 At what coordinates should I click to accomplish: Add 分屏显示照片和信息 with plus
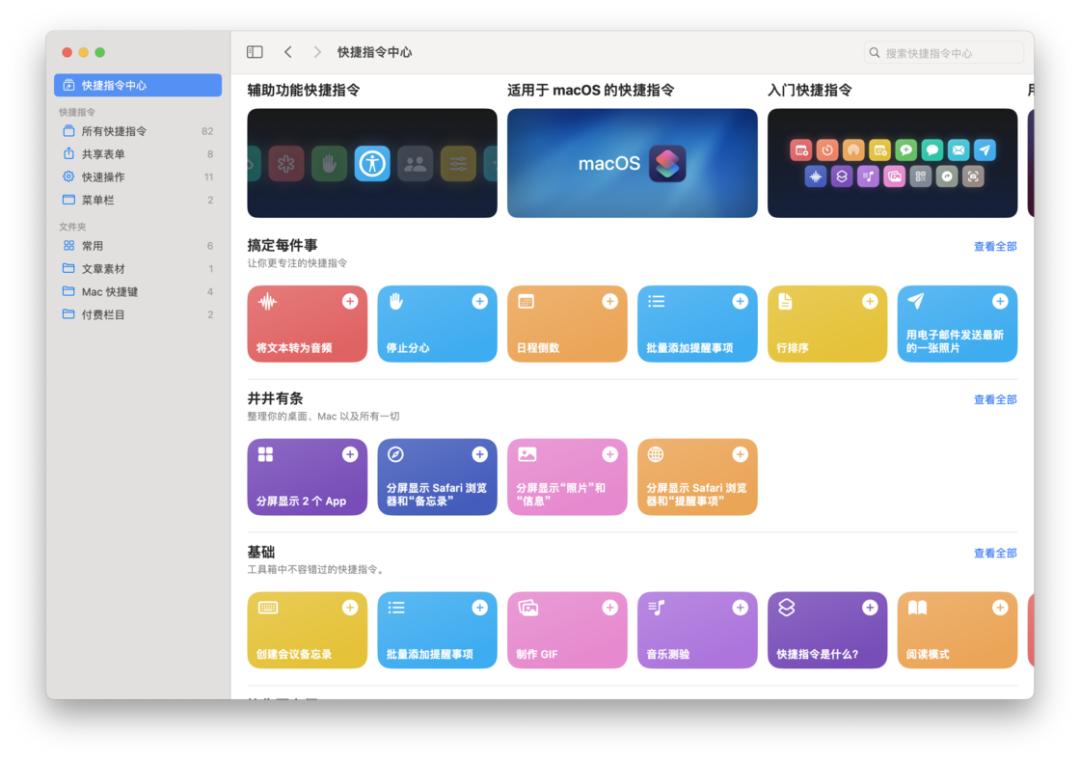pyautogui.click(x=610, y=454)
